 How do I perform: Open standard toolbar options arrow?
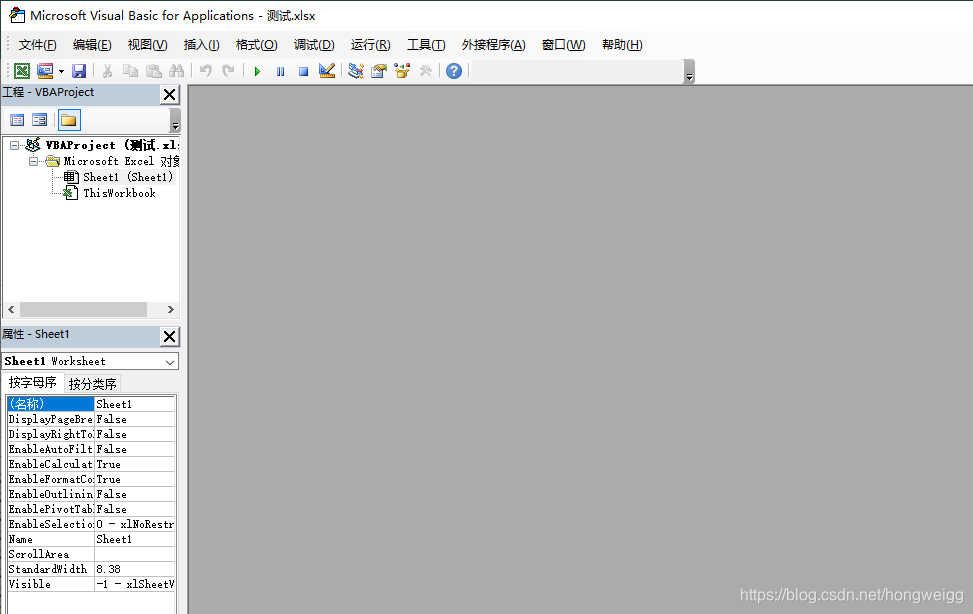pyautogui.click(x=689, y=72)
